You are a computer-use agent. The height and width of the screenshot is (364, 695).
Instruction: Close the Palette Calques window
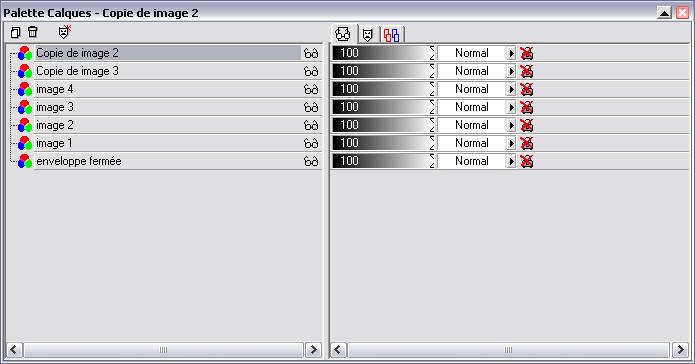pos(682,13)
